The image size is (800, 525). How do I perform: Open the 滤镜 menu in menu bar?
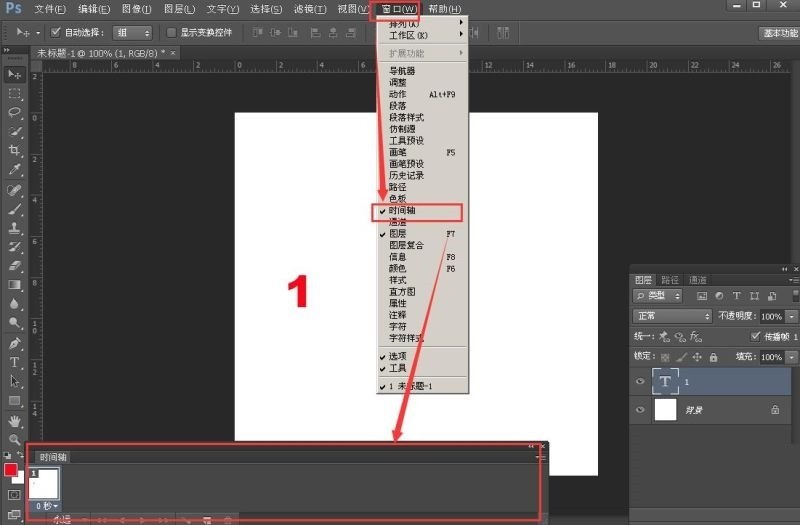coord(307,9)
